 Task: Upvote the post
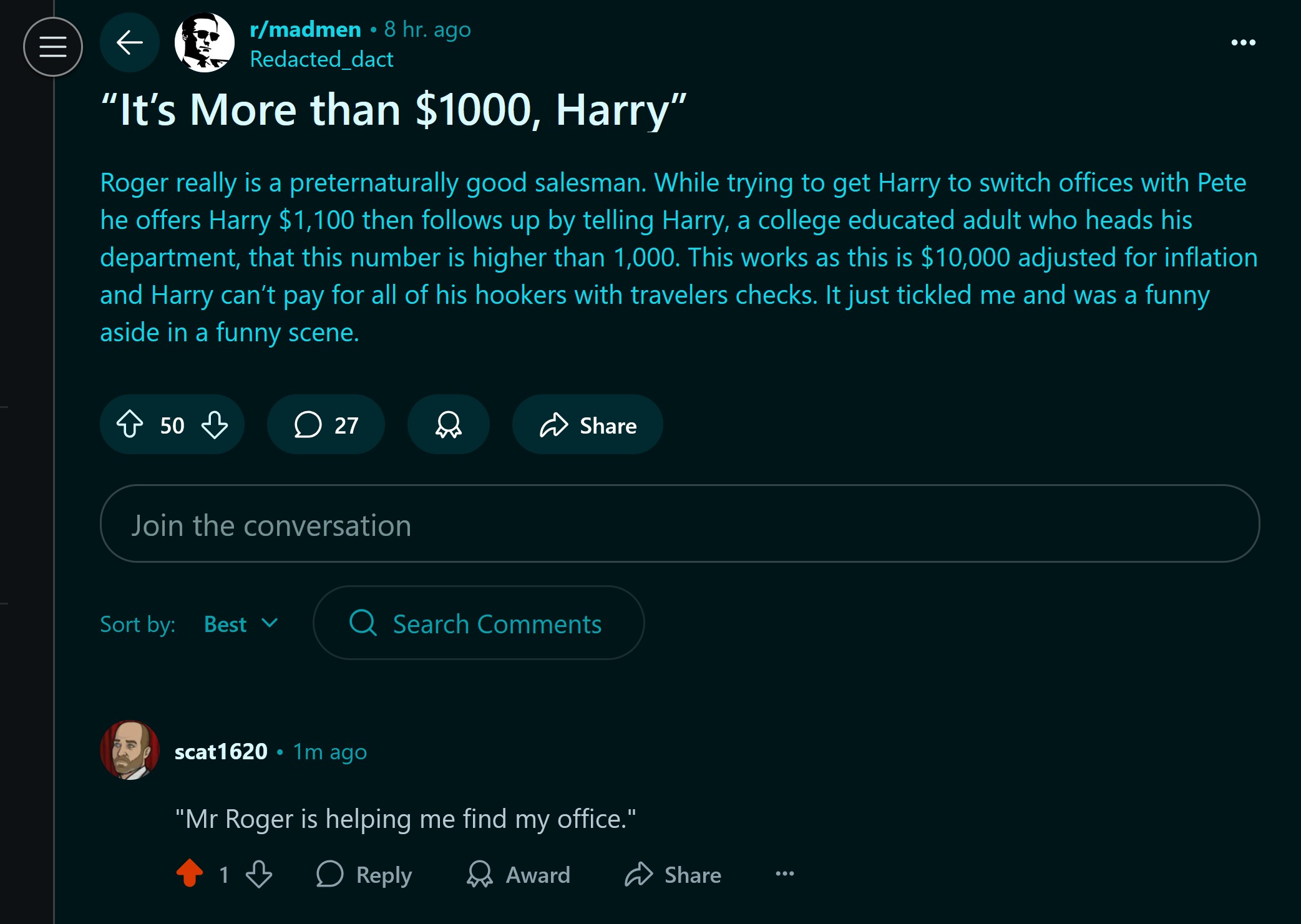point(130,425)
